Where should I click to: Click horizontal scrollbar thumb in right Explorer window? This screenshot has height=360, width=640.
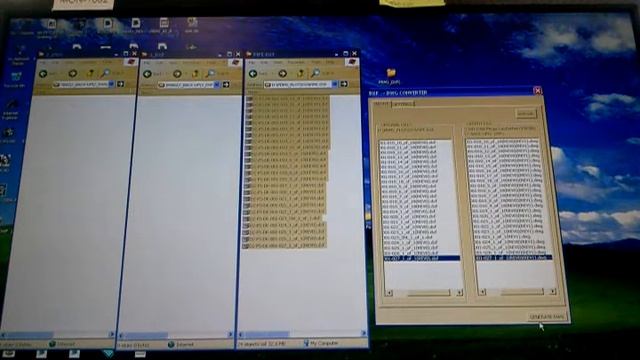[267, 334]
